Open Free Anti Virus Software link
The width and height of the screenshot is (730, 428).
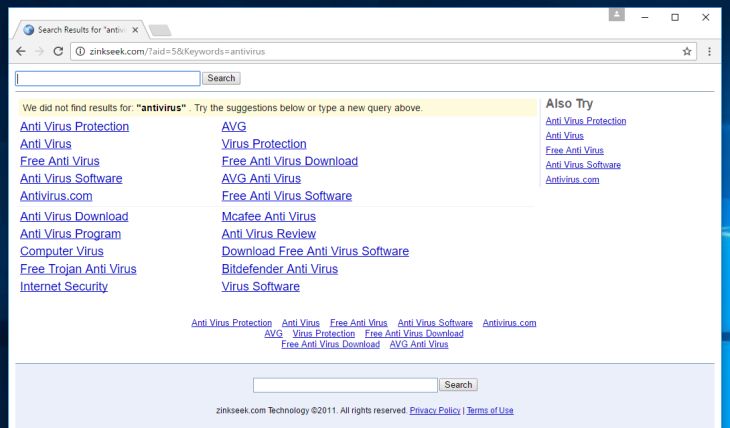[x=287, y=196]
